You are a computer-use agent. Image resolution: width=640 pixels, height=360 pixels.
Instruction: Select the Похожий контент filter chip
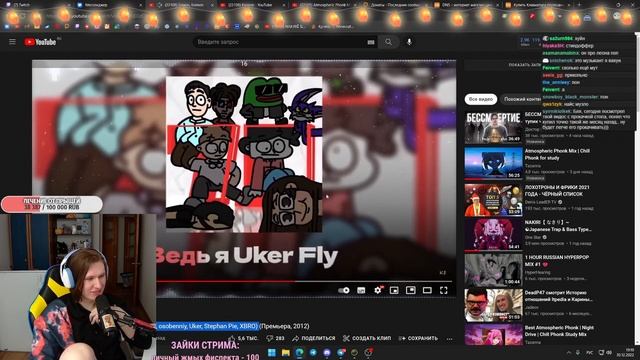522,99
